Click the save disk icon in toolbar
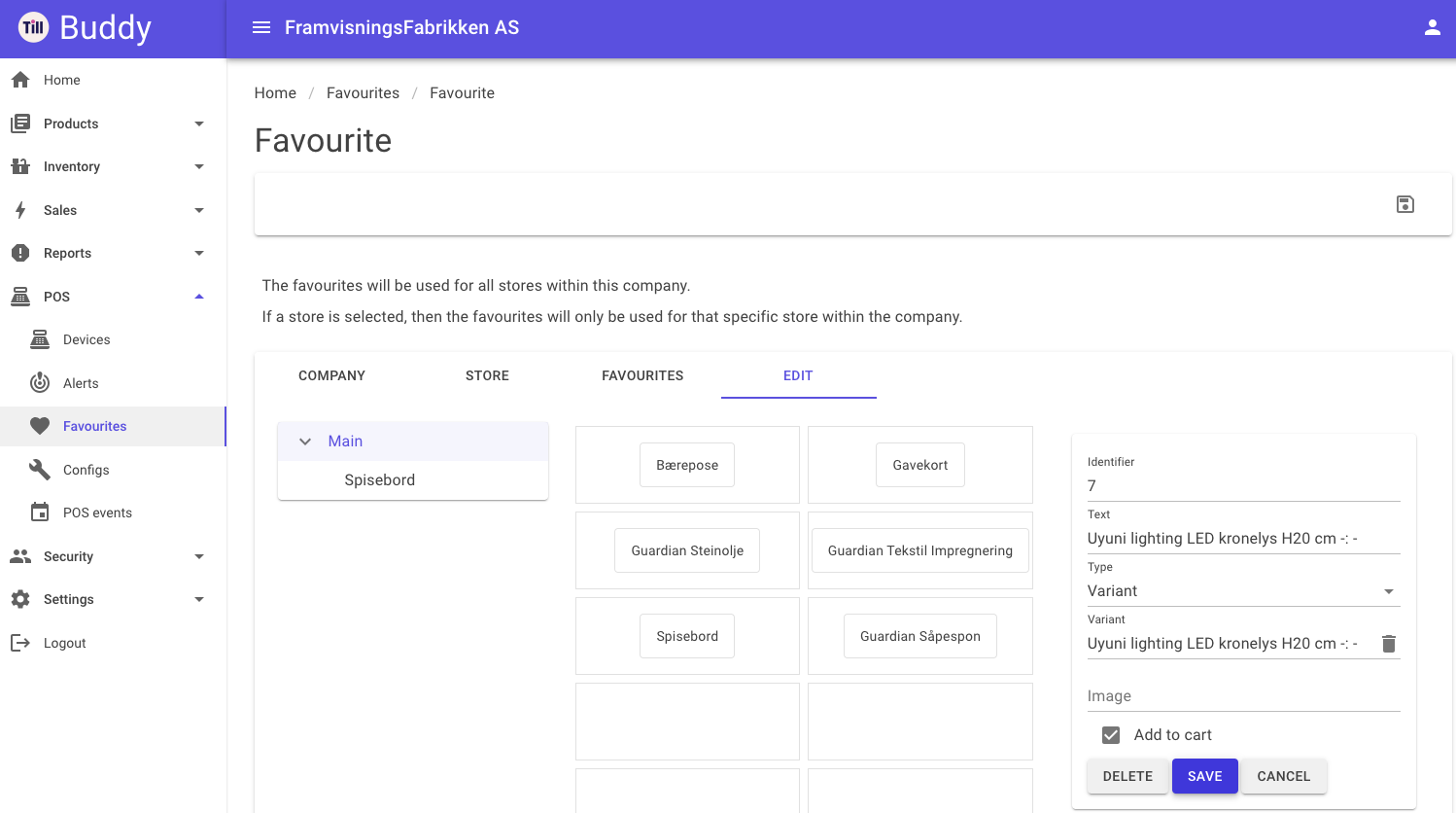1456x813 pixels. point(1405,204)
